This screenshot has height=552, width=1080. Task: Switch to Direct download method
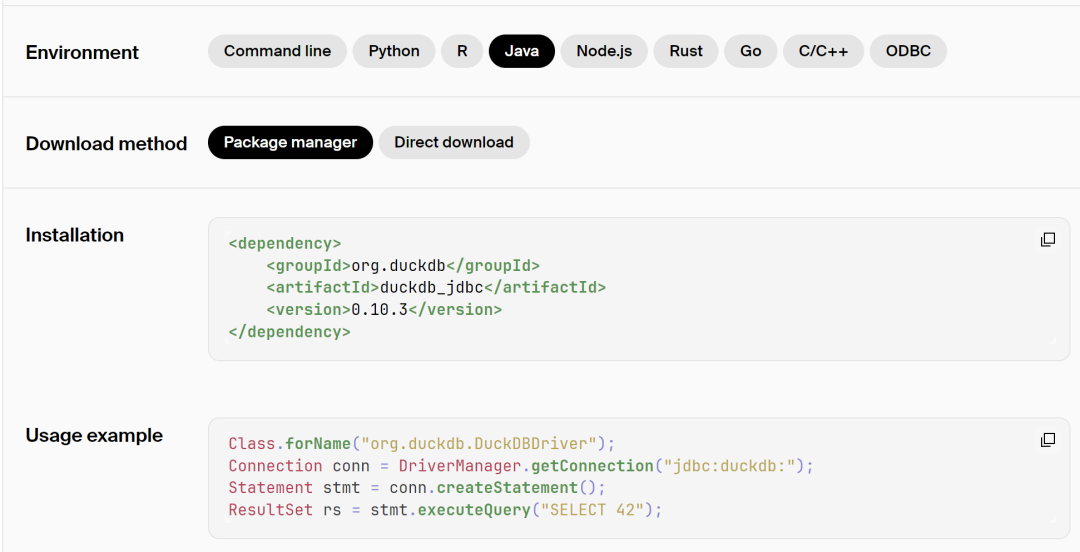point(454,143)
